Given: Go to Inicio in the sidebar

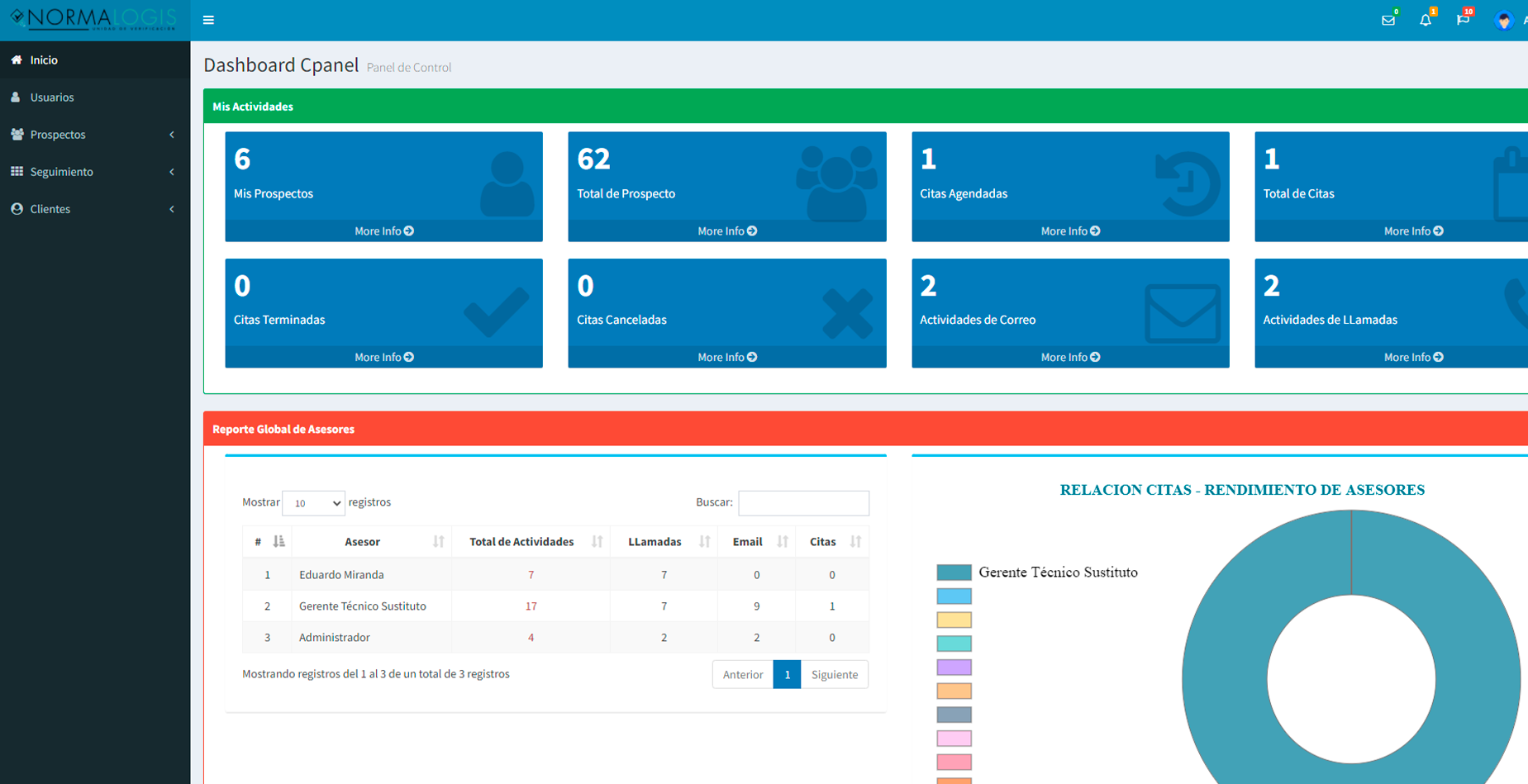Looking at the screenshot, I should pyautogui.click(x=44, y=60).
